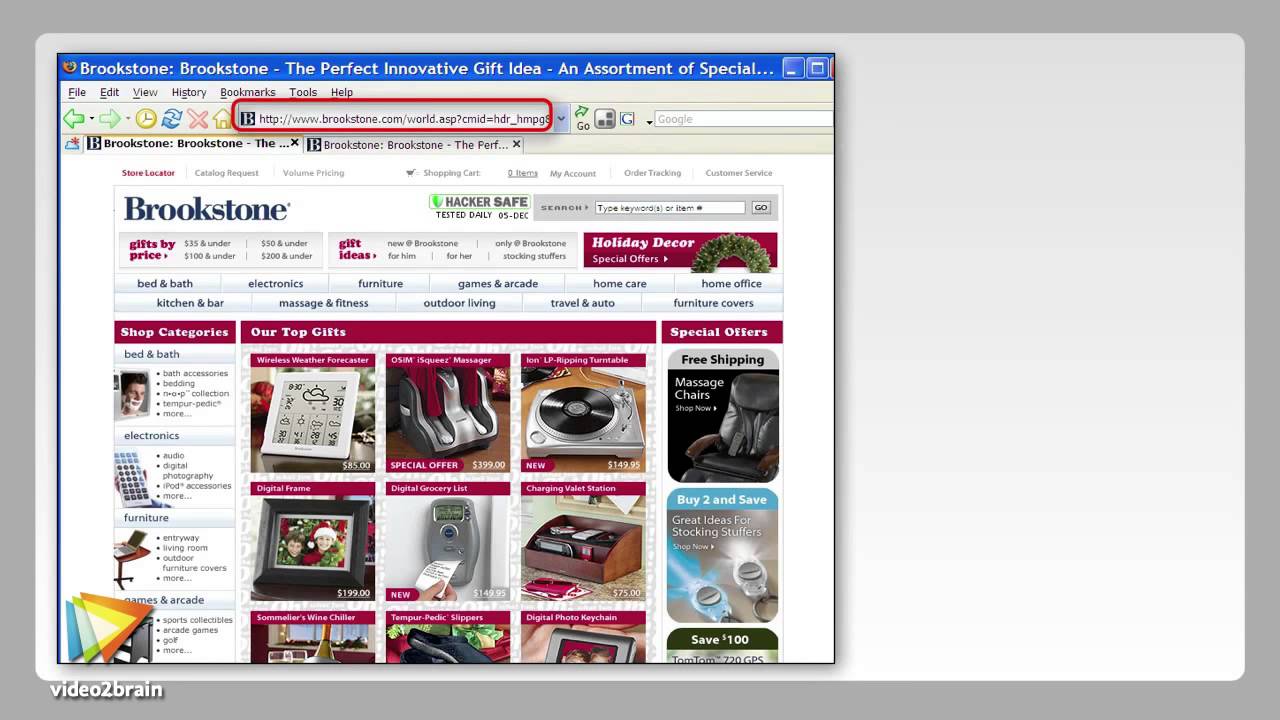Viewport: 1280px width, 720px height.
Task: Open the Tools menu
Action: click(303, 92)
